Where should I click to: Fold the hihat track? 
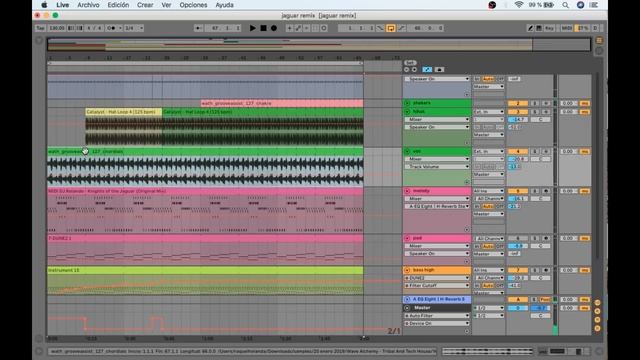pos(407,111)
